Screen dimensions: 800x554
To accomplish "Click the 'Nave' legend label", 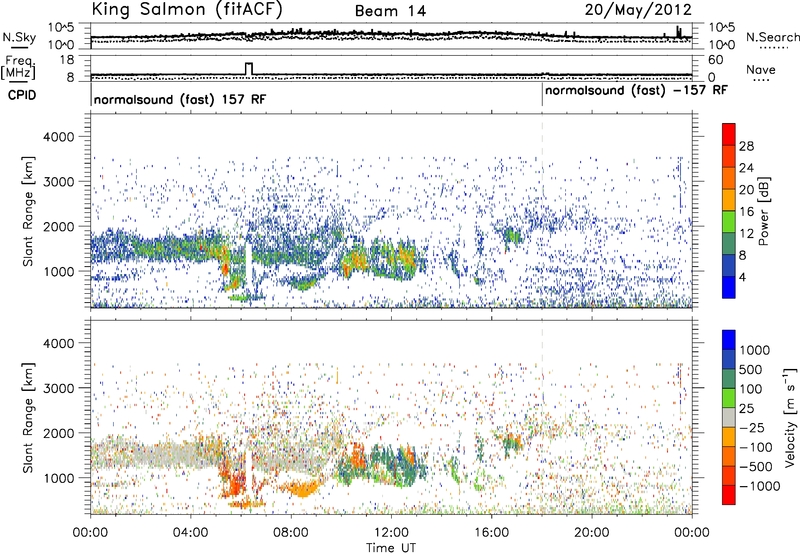I will click(x=761, y=70).
